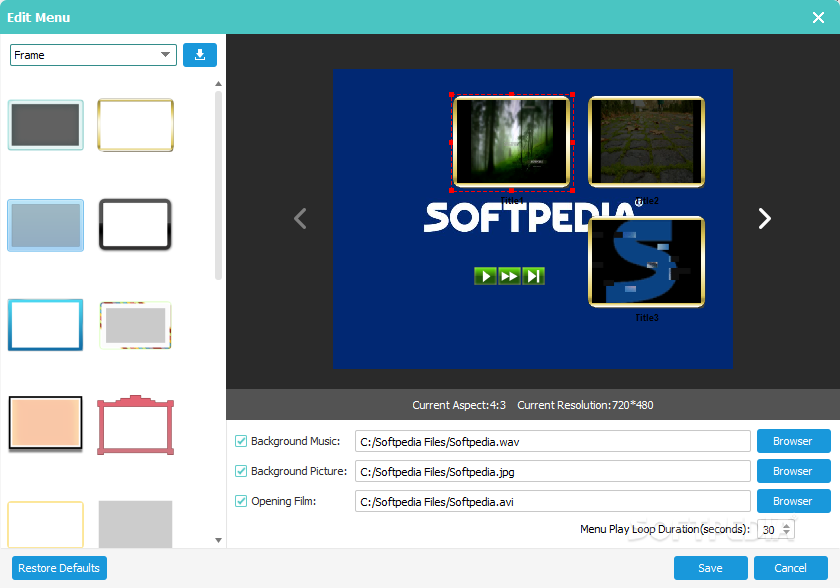This screenshot has width=840, height=588.
Task: Go to previous menu page arrow
Action: [301, 218]
